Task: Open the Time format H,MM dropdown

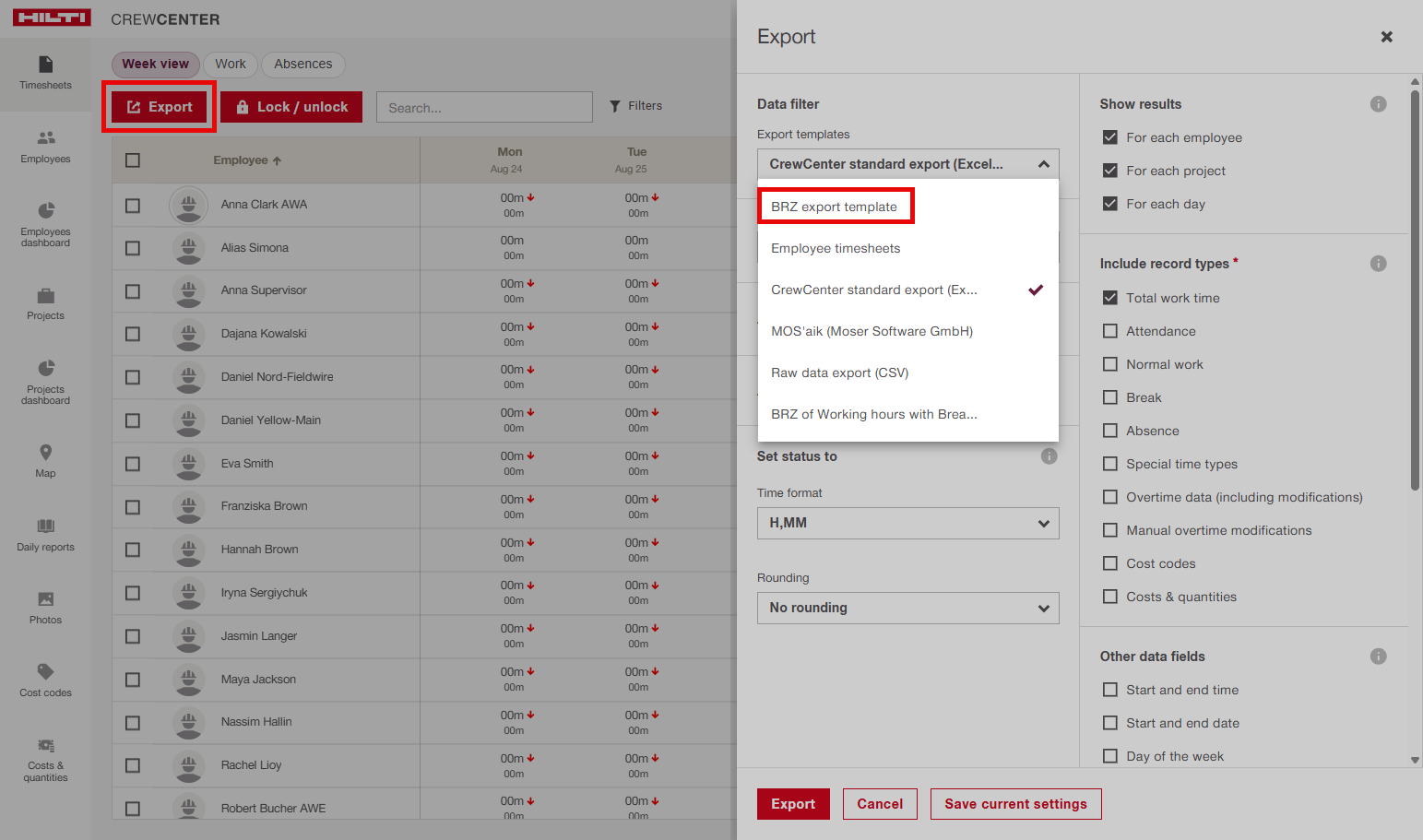Action: point(907,523)
